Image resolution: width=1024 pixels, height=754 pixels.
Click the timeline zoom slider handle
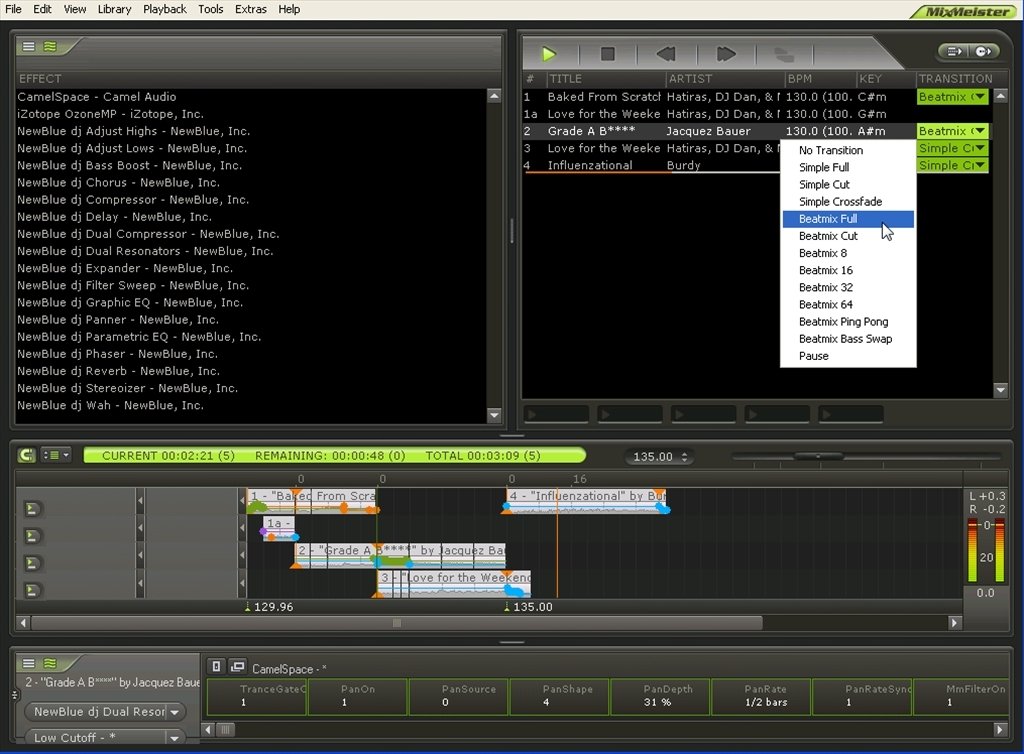pyautogui.click(x=818, y=456)
